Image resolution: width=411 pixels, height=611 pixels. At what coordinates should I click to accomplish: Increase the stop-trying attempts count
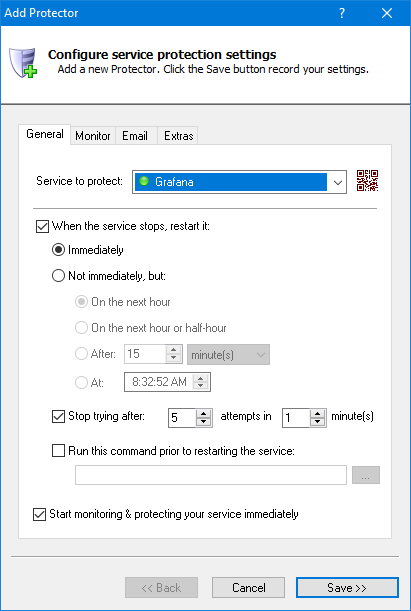(x=203, y=413)
